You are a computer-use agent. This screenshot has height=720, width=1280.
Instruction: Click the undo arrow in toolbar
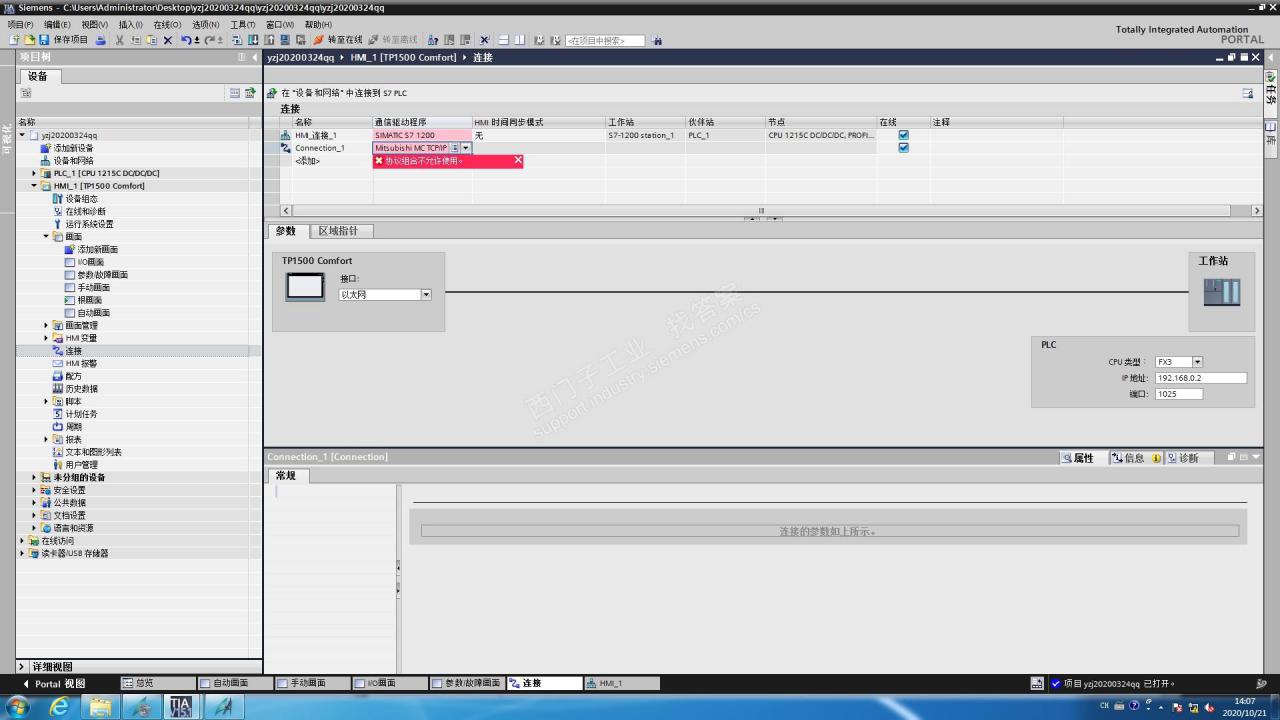[x=186, y=40]
